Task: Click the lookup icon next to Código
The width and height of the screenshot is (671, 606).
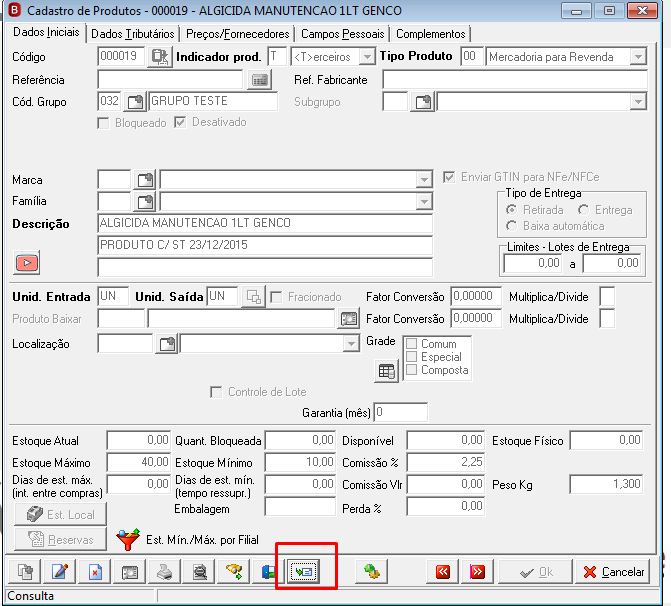Action: (x=160, y=57)
